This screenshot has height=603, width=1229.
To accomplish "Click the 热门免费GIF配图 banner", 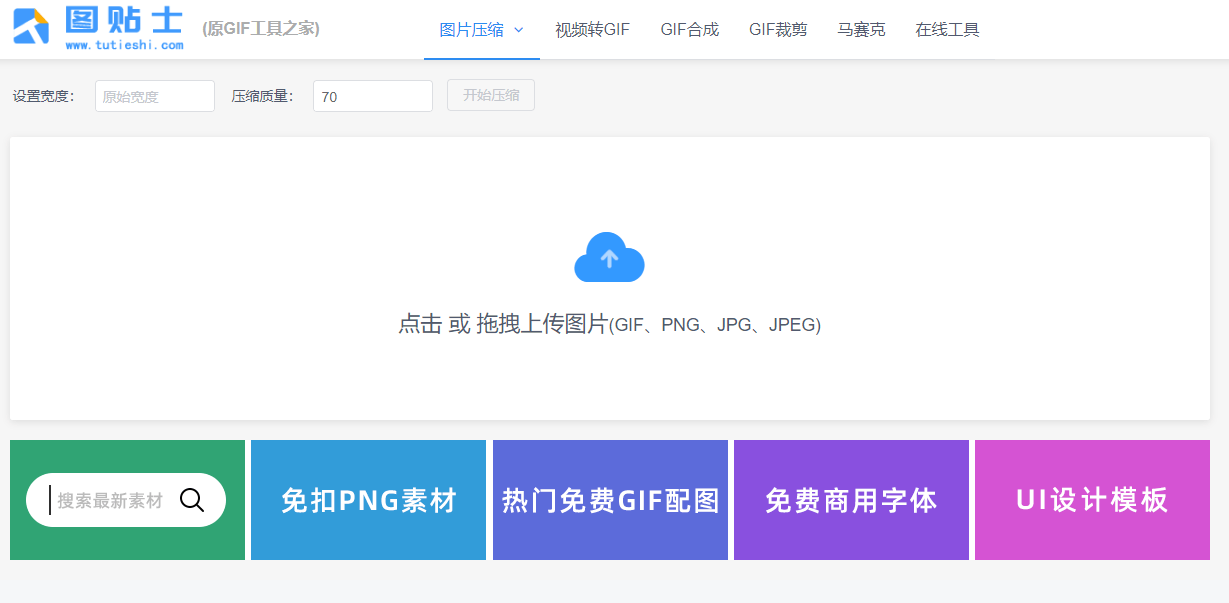I will click(x=610, y=499).
